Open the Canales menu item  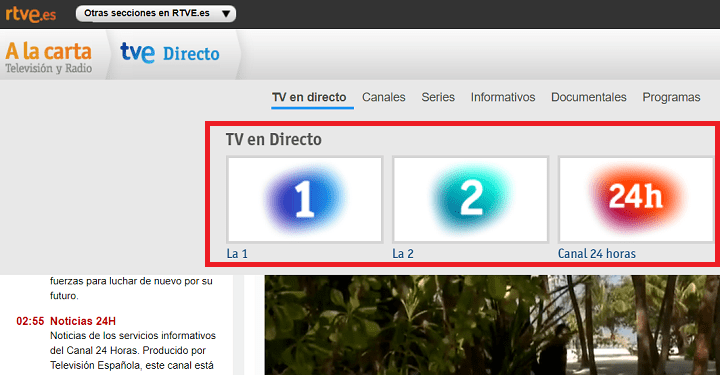(383, 97)
